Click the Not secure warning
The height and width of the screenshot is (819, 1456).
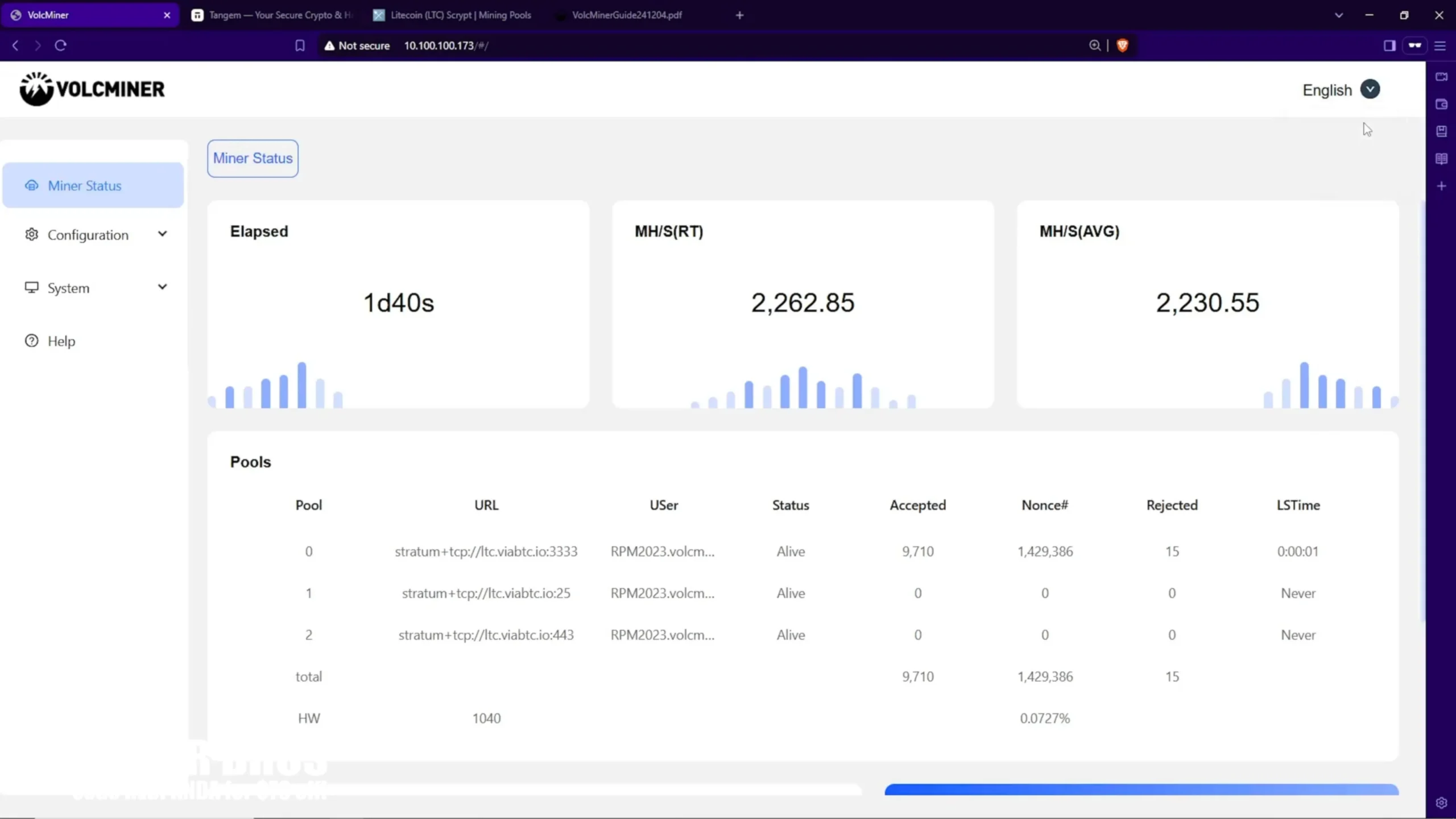[357, 45]
